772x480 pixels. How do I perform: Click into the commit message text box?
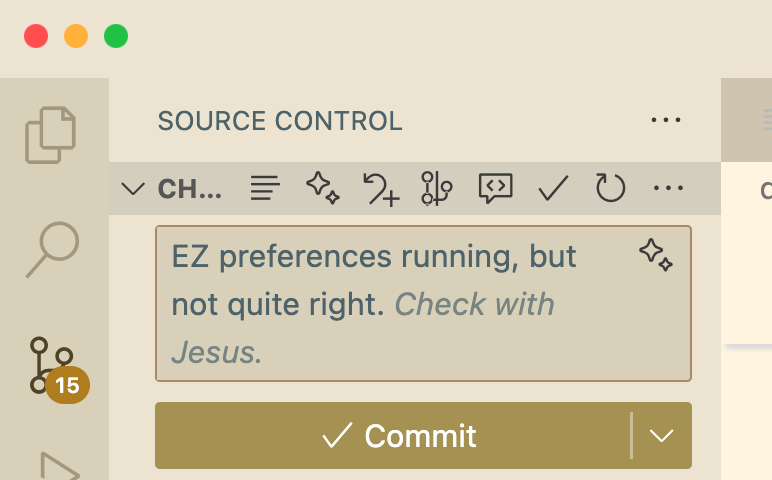(400, 304)
